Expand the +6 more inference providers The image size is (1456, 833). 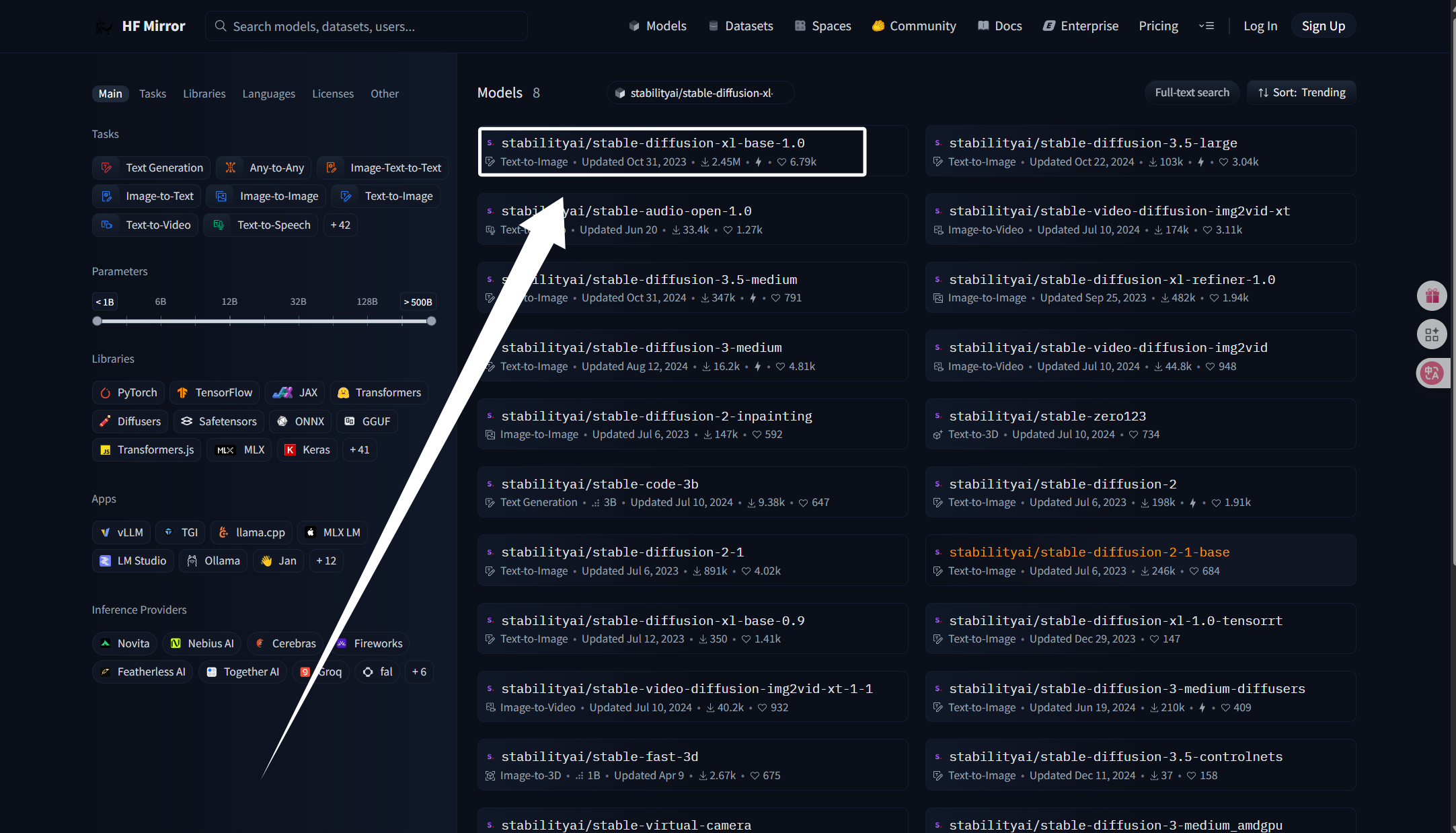419,672
